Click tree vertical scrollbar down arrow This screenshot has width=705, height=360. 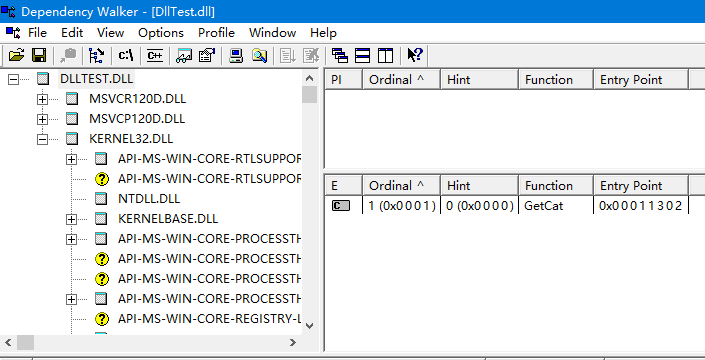click(309, 326)
